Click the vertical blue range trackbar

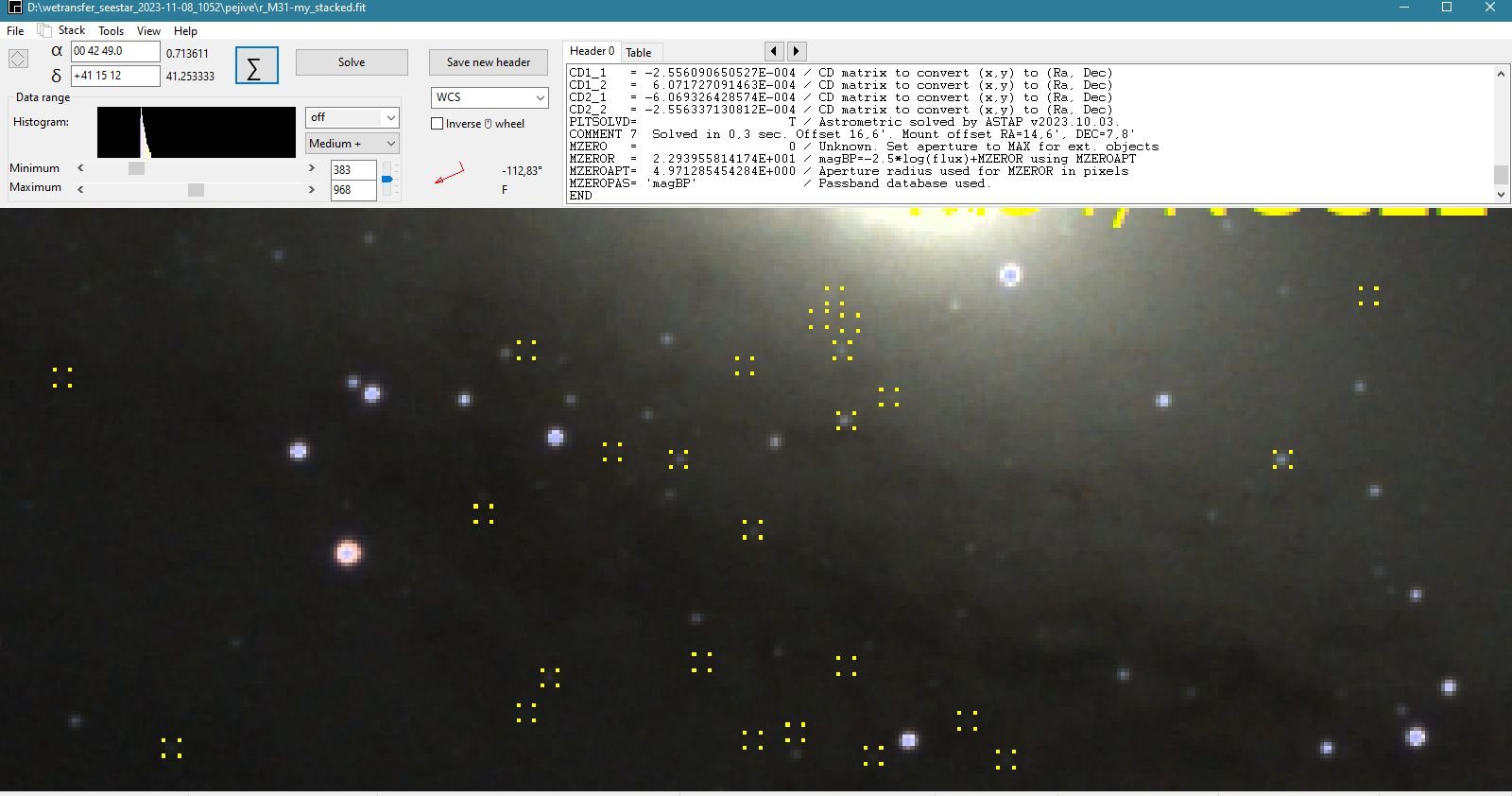coord(387,179)
